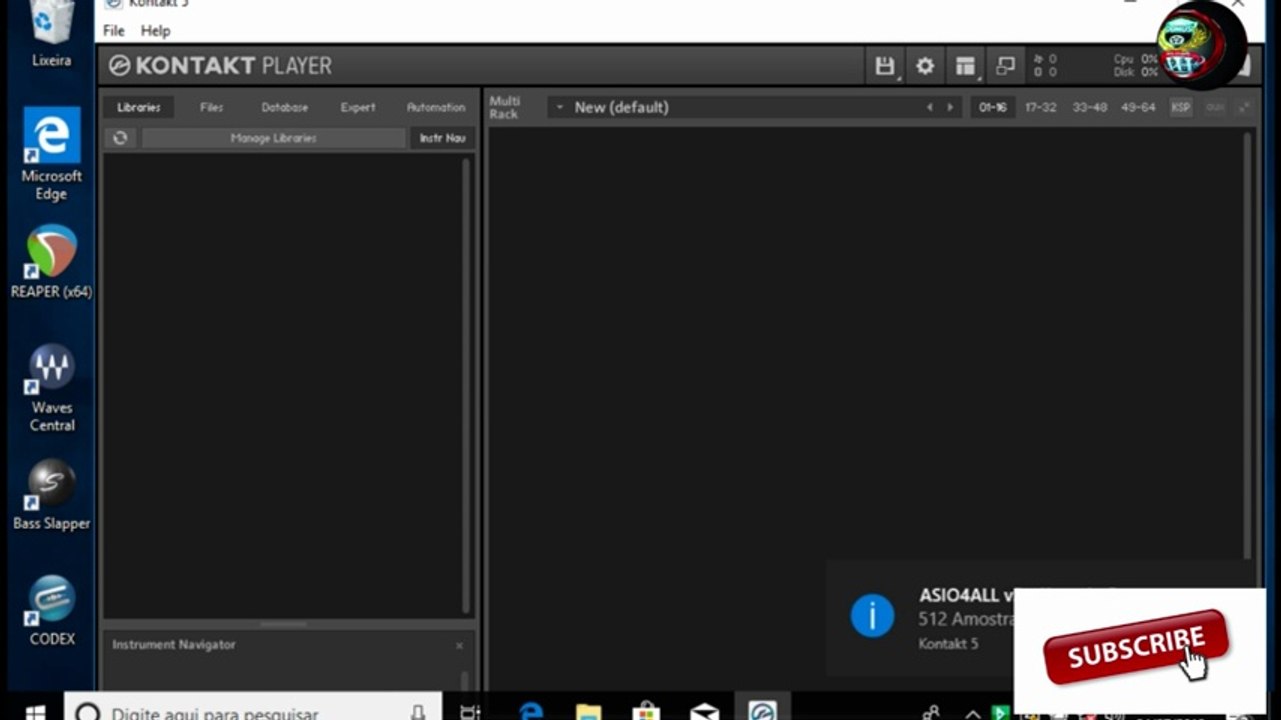This screenshot has width=1281, height=720.
Task: Open Microsoft Store from the taskbar
Action: point(647,711)
